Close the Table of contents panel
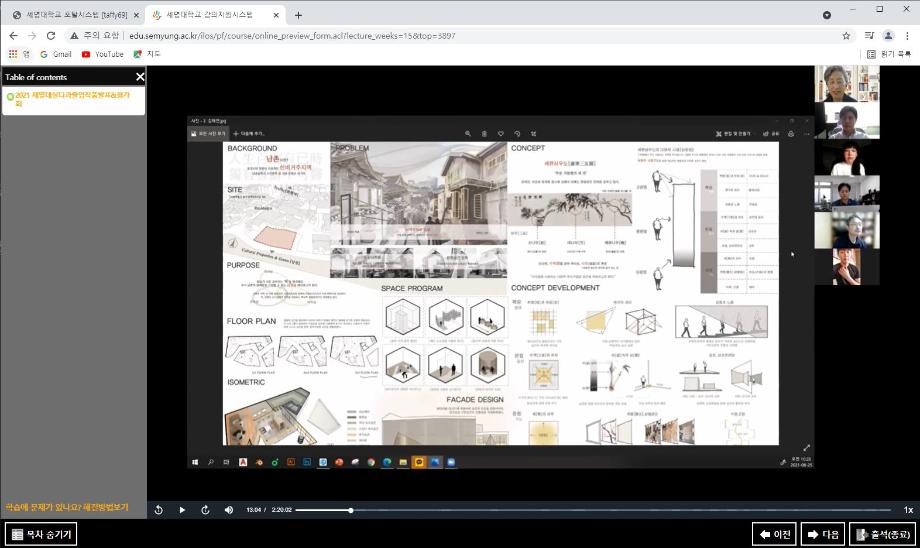This screenshot has height=548, width=920. pyautogui.click(x=140, y=77)
